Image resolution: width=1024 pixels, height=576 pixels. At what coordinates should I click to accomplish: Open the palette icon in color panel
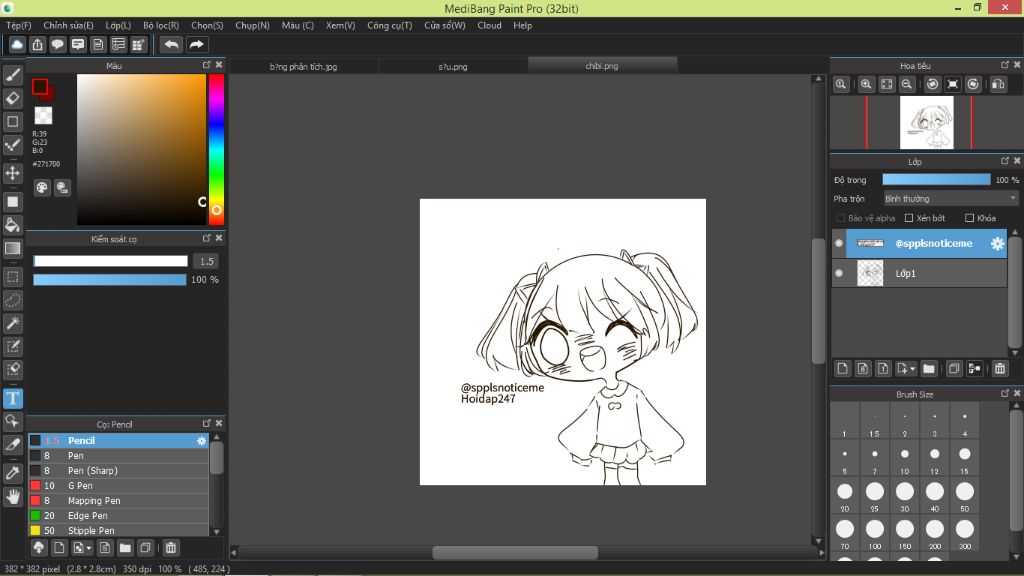(42, 188)
